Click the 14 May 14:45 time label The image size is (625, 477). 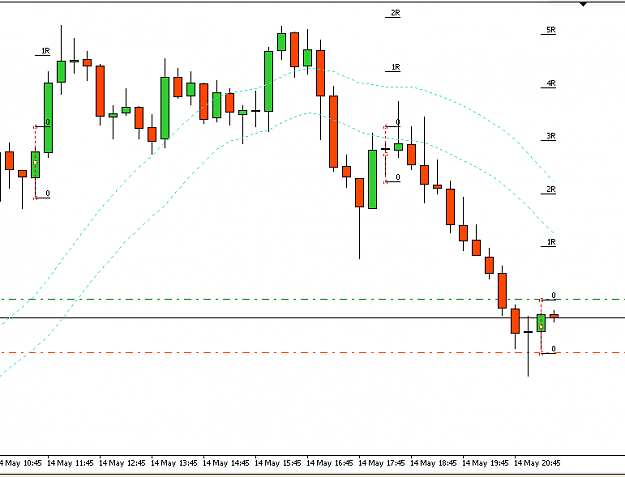[226, 463]
